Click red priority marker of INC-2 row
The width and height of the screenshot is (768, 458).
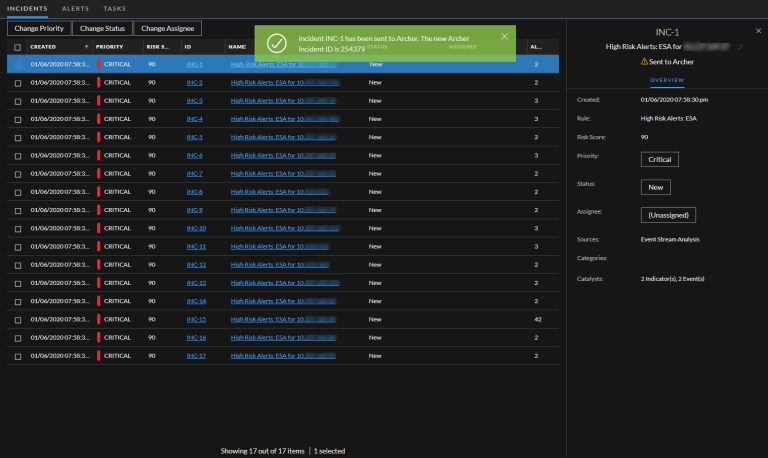pos(98,83)
